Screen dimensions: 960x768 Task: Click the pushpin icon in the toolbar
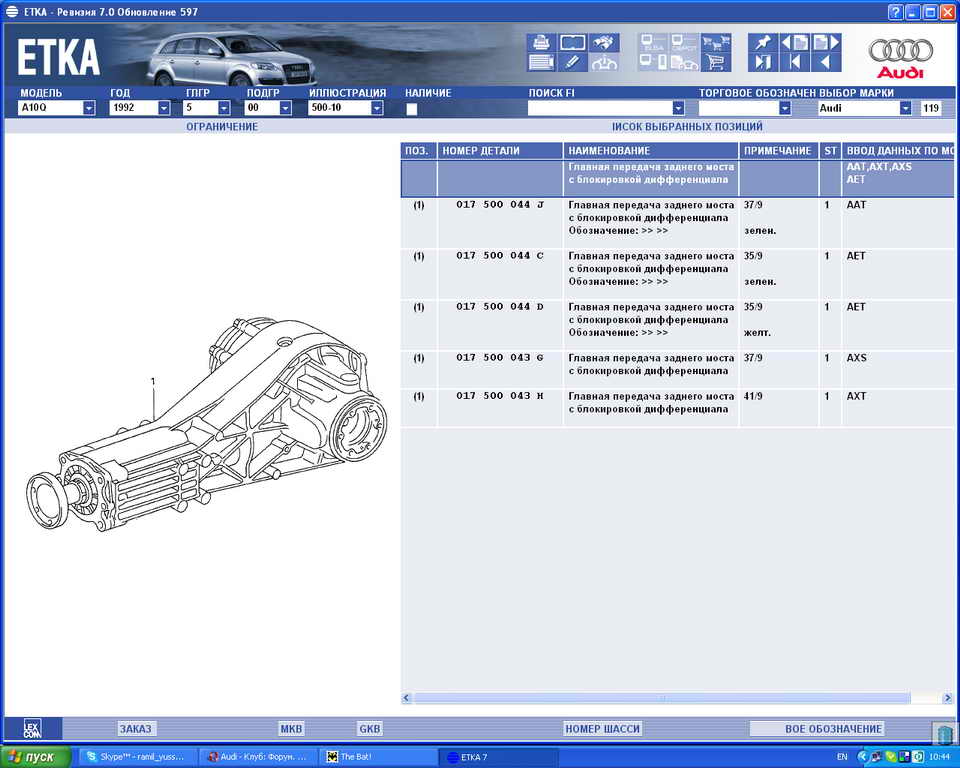764,43
